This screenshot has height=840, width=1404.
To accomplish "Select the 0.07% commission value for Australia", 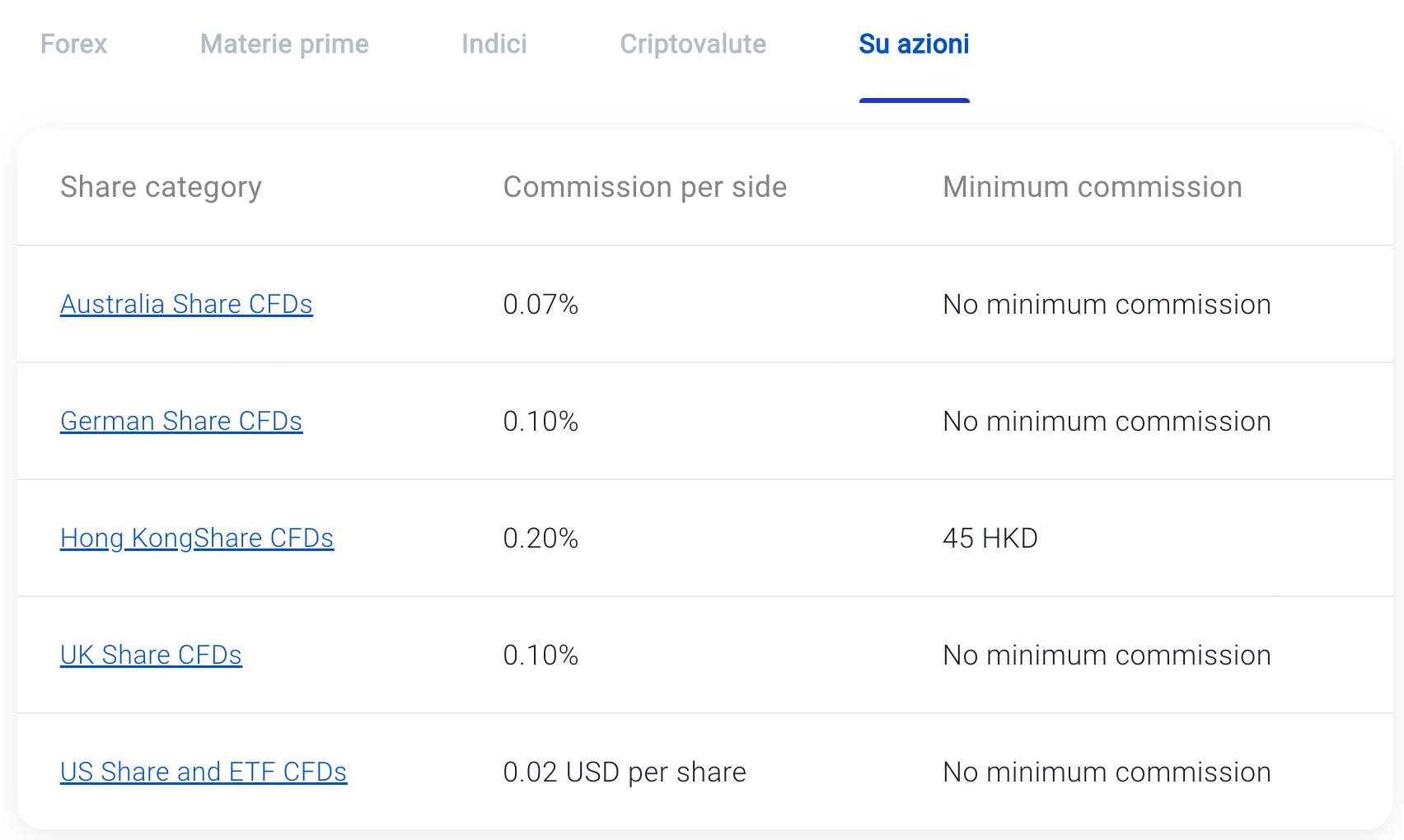I will point(541,305).
